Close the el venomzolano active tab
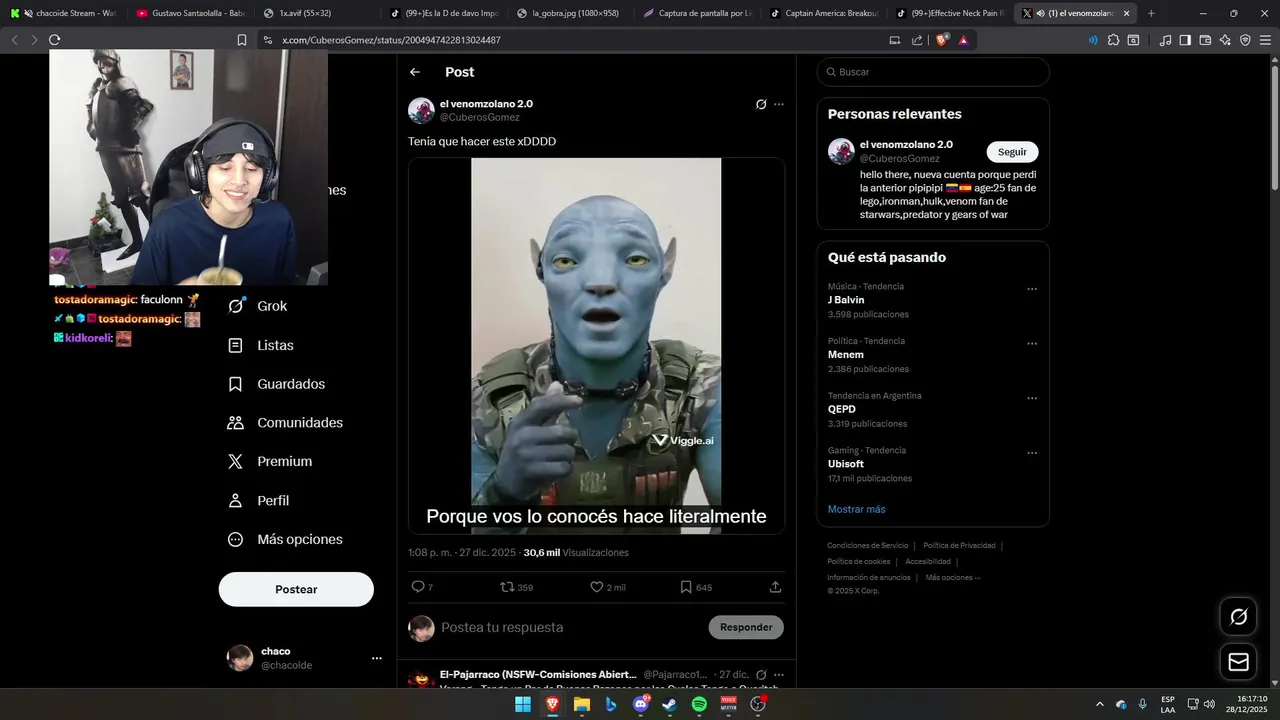The height and width of the screenshot is (720, 1280). click(1127, 13)
